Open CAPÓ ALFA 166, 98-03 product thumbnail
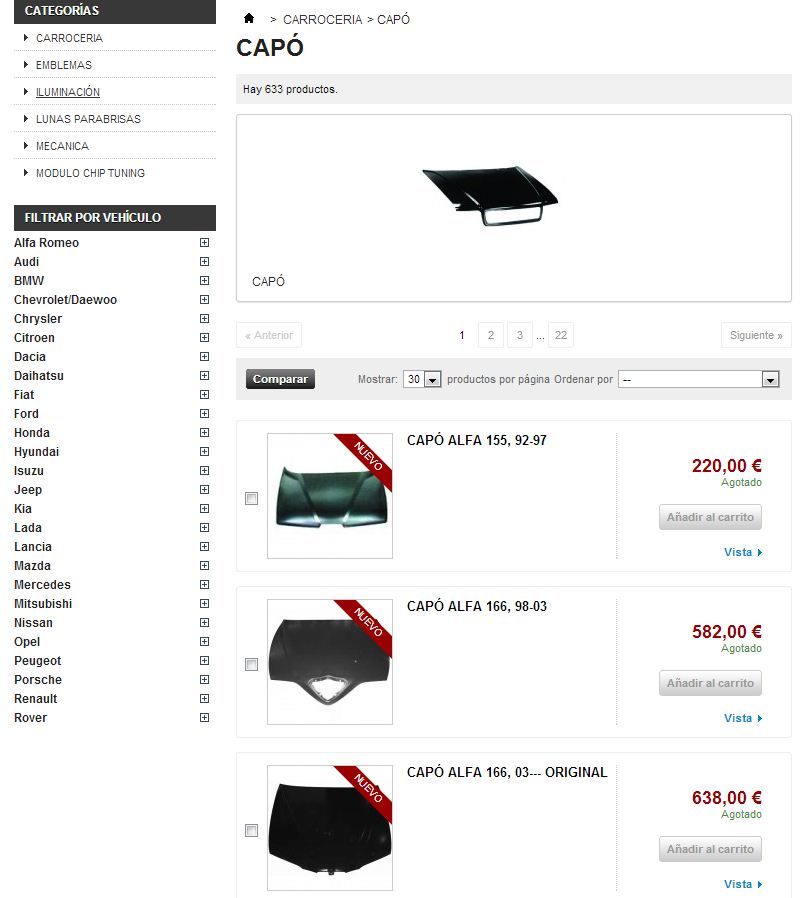 [x=330, y=662]
